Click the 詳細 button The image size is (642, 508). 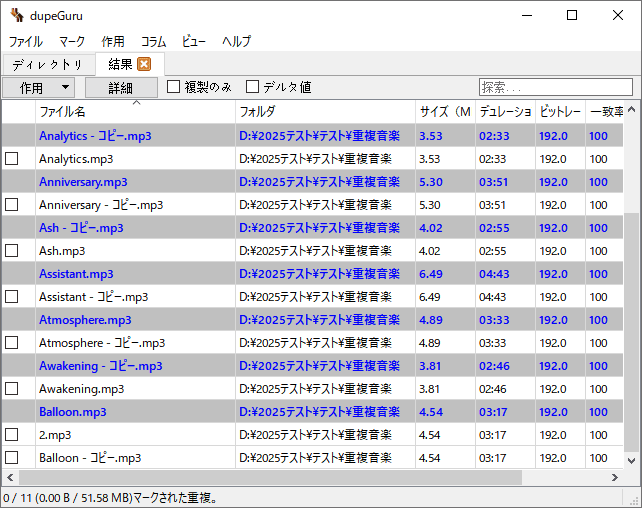121,88
